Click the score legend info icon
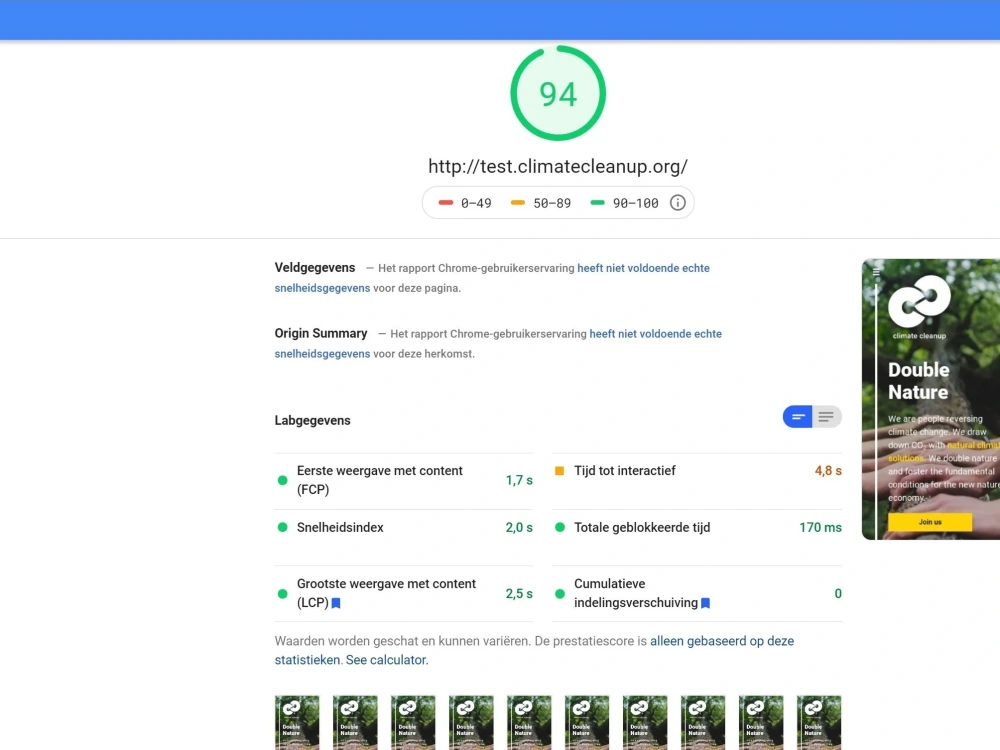This screenshot has width=1000, height=750. pyautogui.click(x=677, y=203)
